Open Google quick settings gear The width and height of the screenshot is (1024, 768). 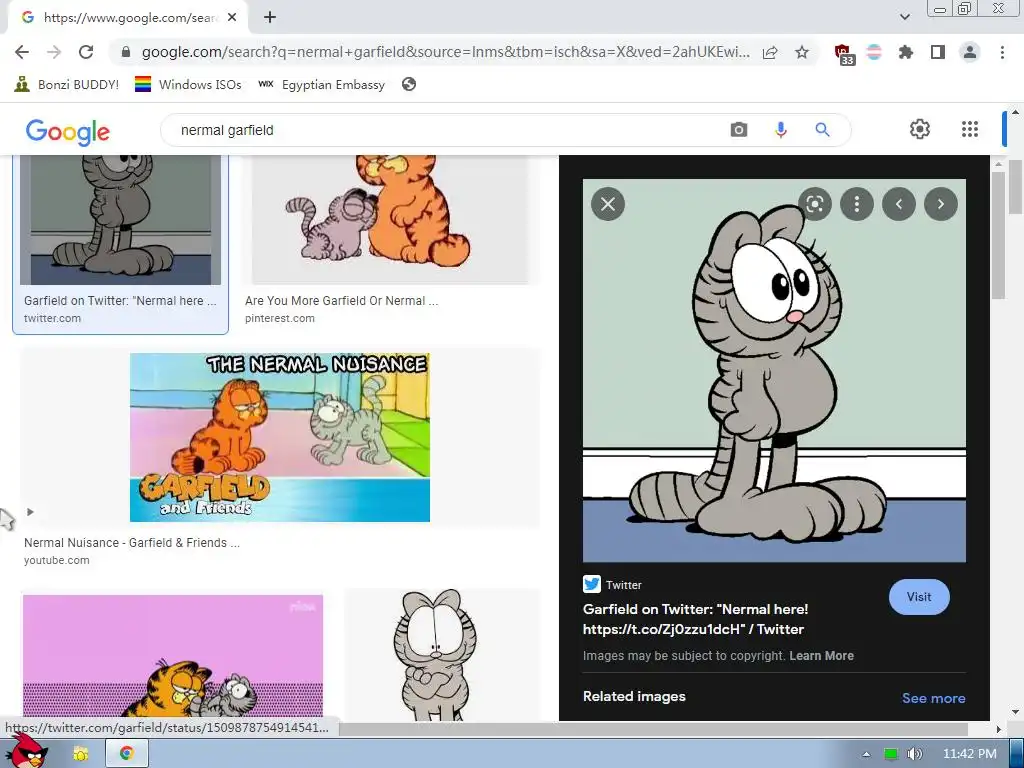click(920, 129)
